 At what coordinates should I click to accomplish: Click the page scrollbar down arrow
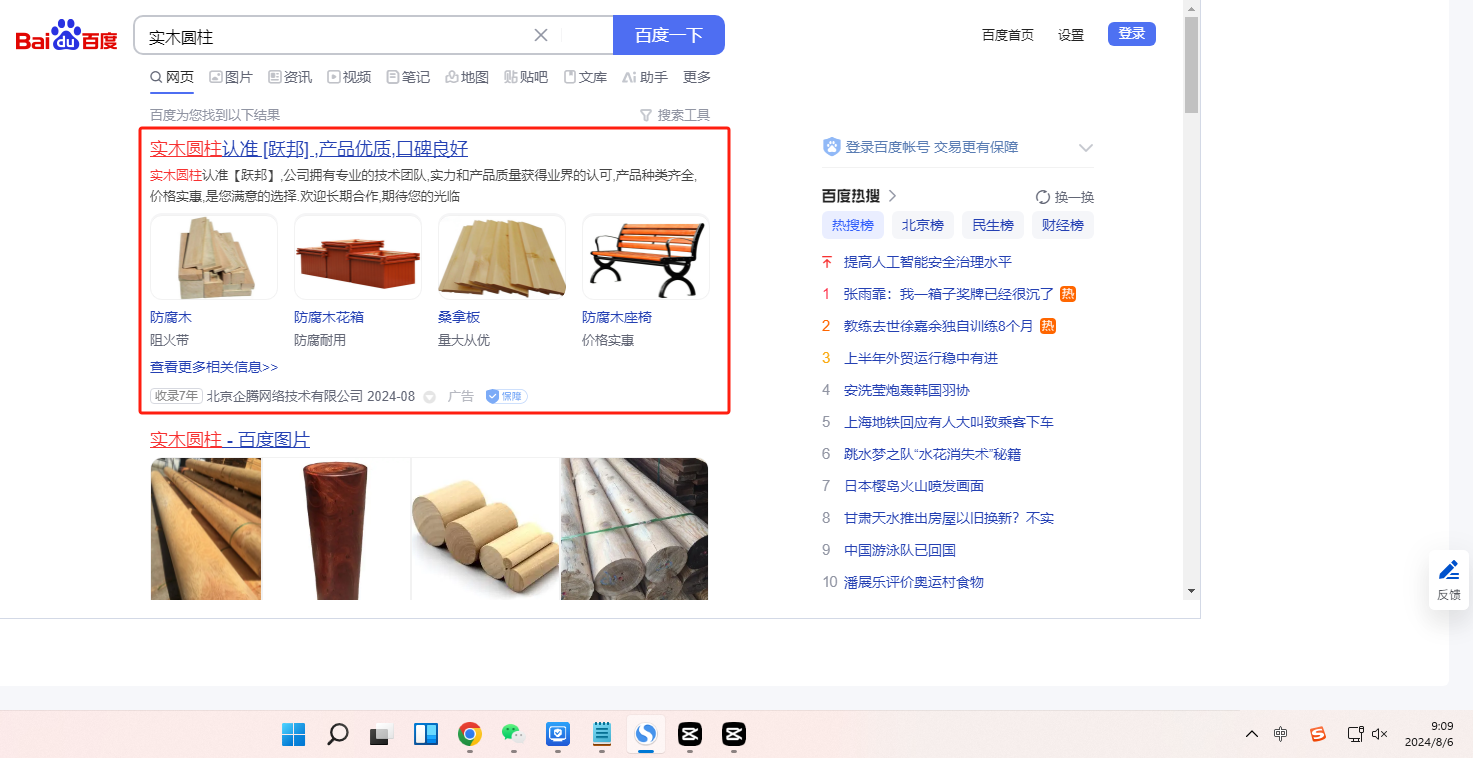tap(1191, 591)
